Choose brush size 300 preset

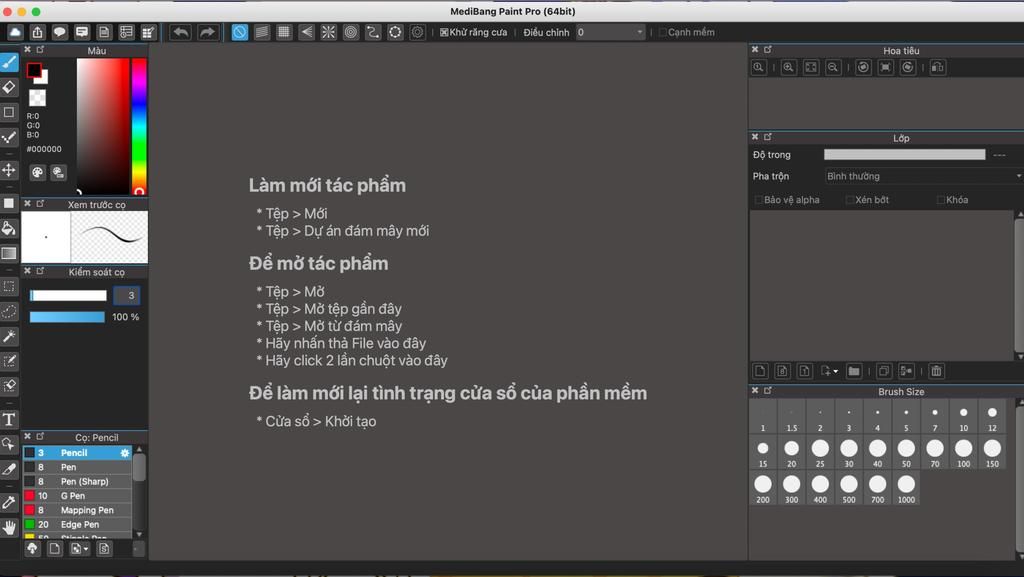[x=792, y=488]
